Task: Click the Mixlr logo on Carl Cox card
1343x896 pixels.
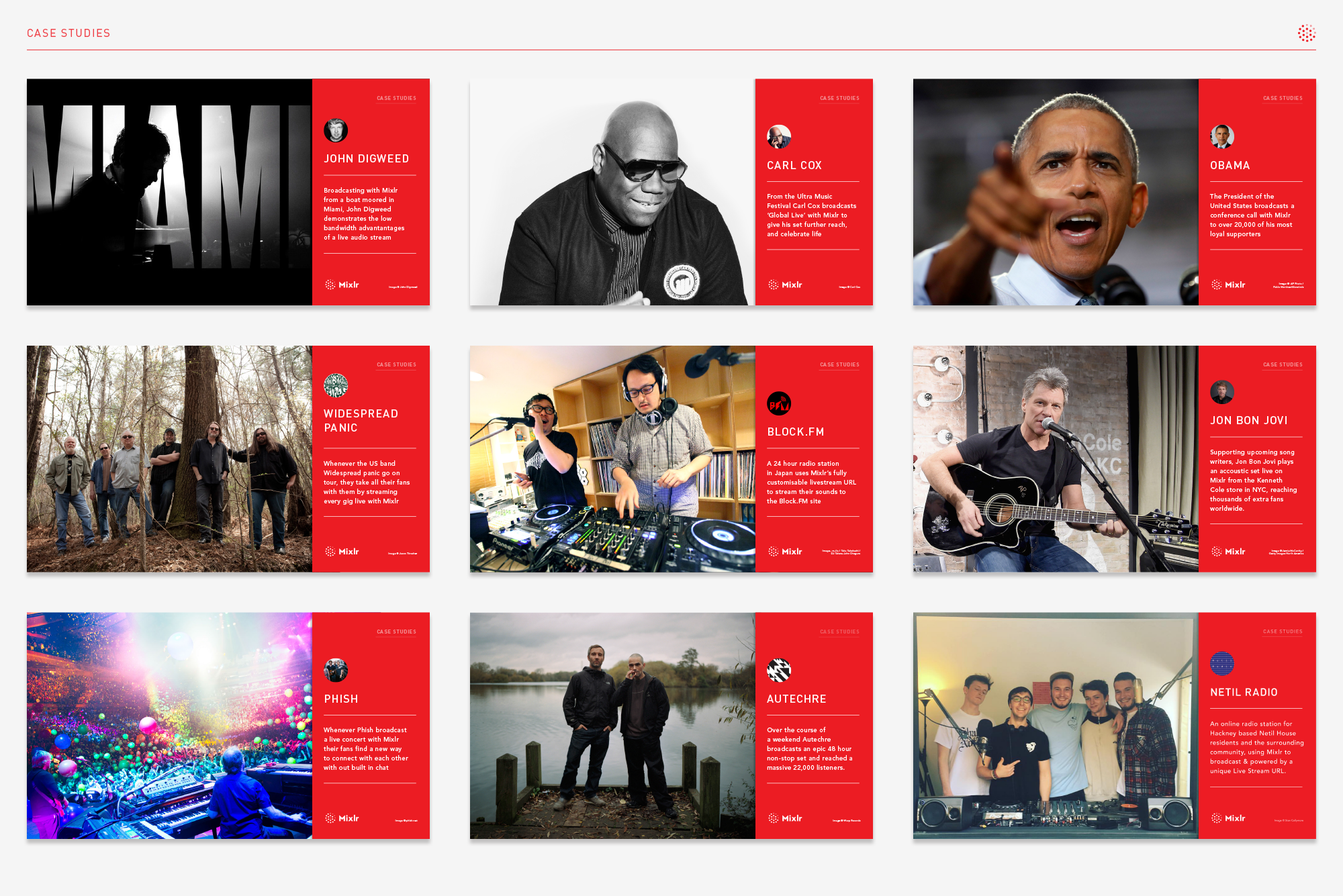Action: (785, 285)
